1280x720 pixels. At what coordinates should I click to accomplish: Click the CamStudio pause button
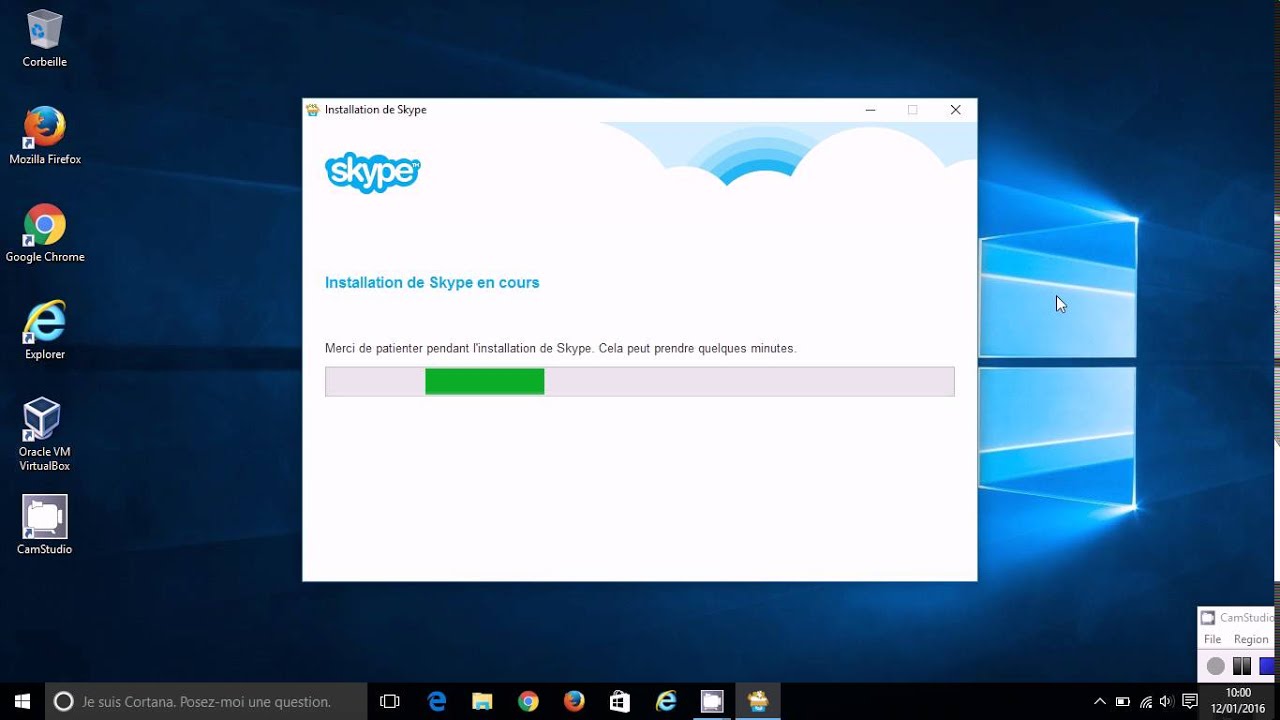(x=1241, y=666)
